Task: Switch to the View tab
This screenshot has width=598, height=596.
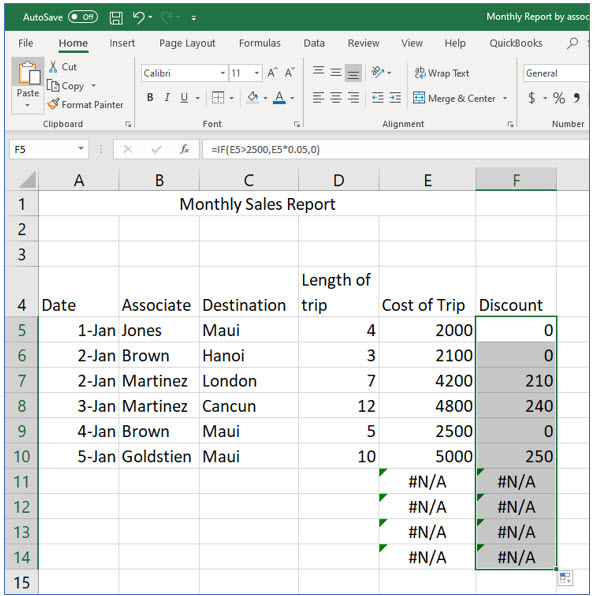Action: [x=412, y=43]
